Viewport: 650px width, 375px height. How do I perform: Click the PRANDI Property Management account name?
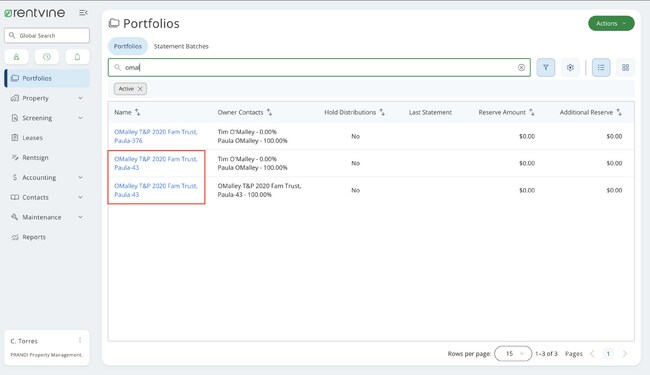(46, 355)
